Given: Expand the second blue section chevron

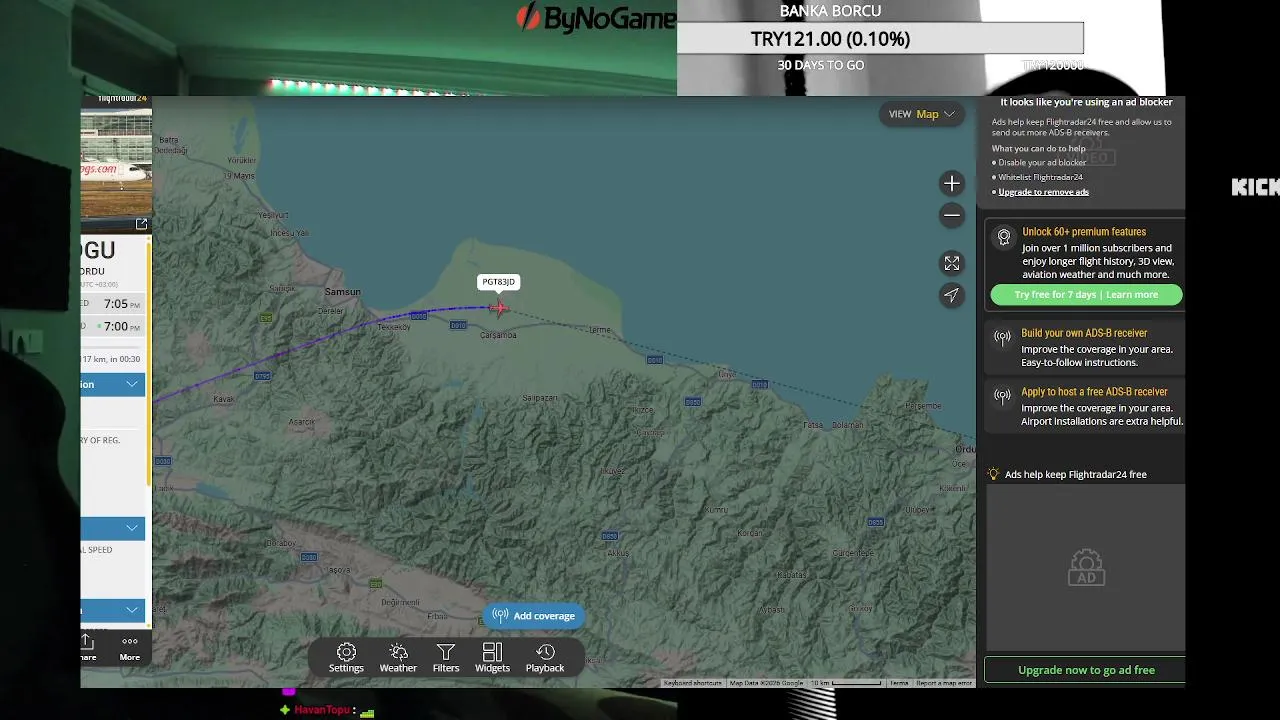Looking at the screenshot, I should tap(132, 528).
